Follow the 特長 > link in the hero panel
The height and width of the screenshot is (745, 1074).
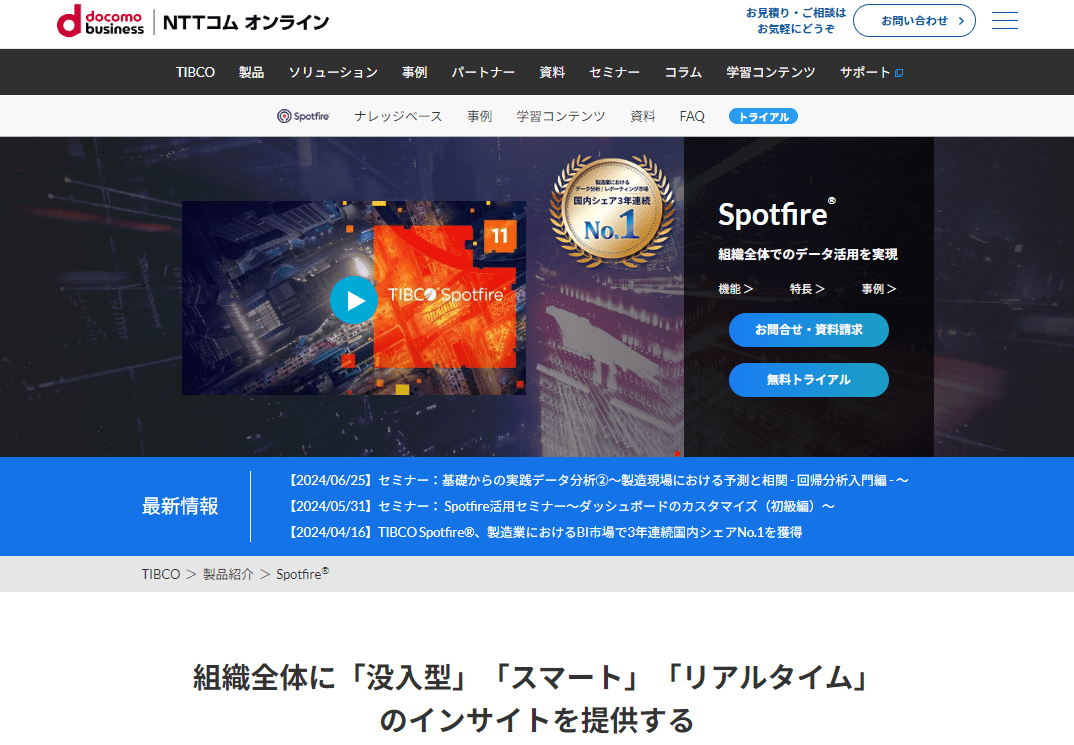807,289
